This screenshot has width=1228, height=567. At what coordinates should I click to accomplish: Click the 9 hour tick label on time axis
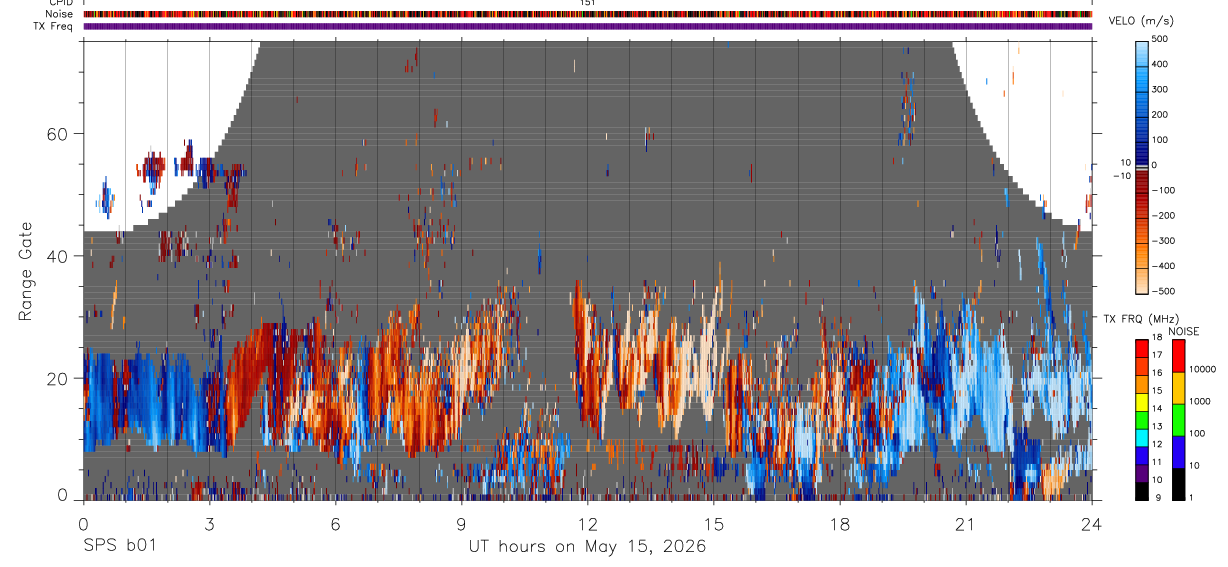click(x=461, y=524)
